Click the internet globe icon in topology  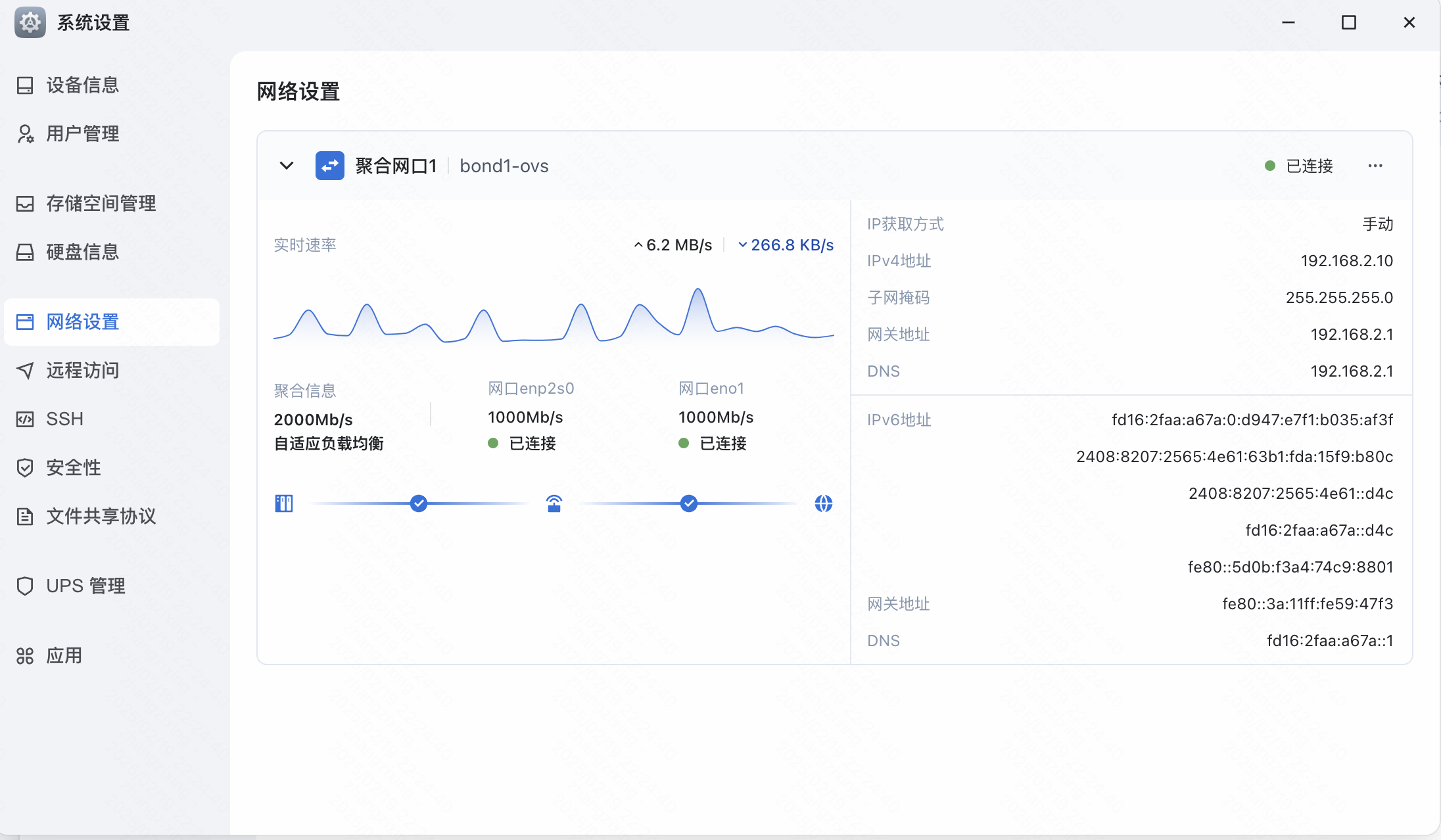point(824,503)
